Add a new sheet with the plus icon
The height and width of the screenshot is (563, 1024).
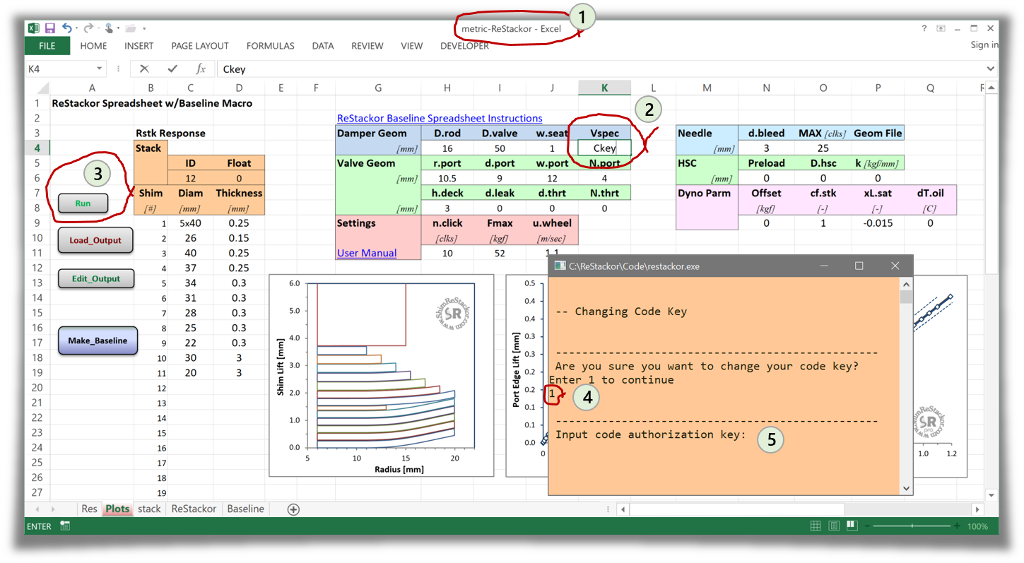pos(294,509)
